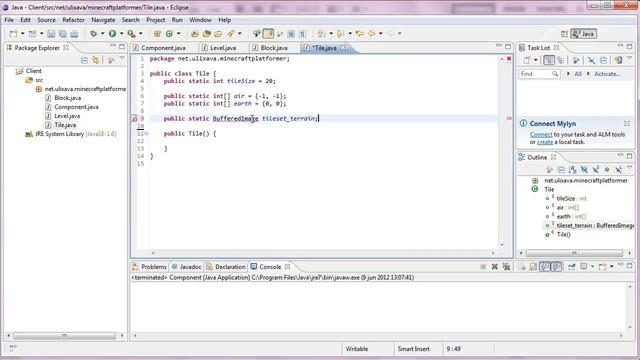The image size is (640, 360).
Task: Click the New Java Package icon
Action: click(157, 34)
